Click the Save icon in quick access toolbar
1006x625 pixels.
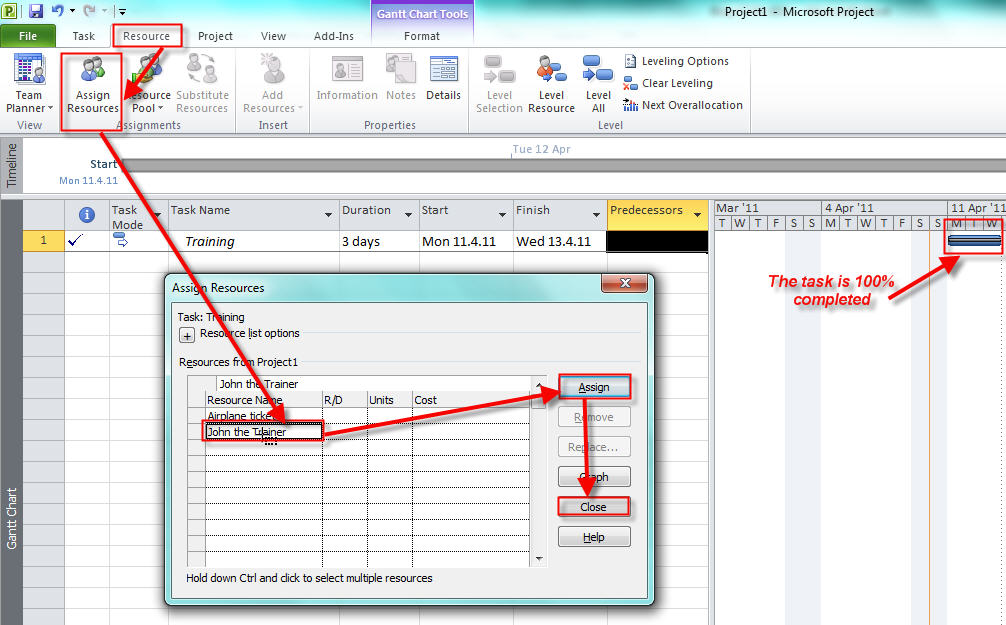click(x=36, y=11)
